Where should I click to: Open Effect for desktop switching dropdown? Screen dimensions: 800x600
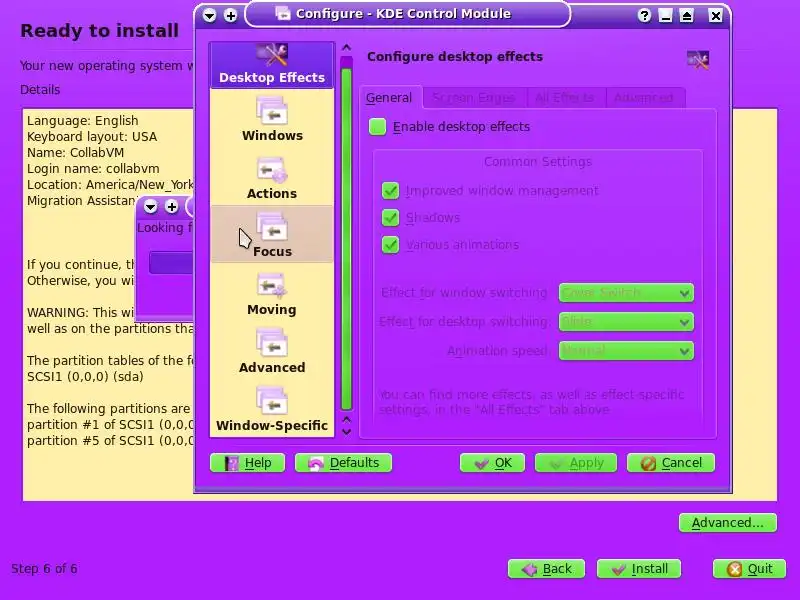[x=626, y=322]
